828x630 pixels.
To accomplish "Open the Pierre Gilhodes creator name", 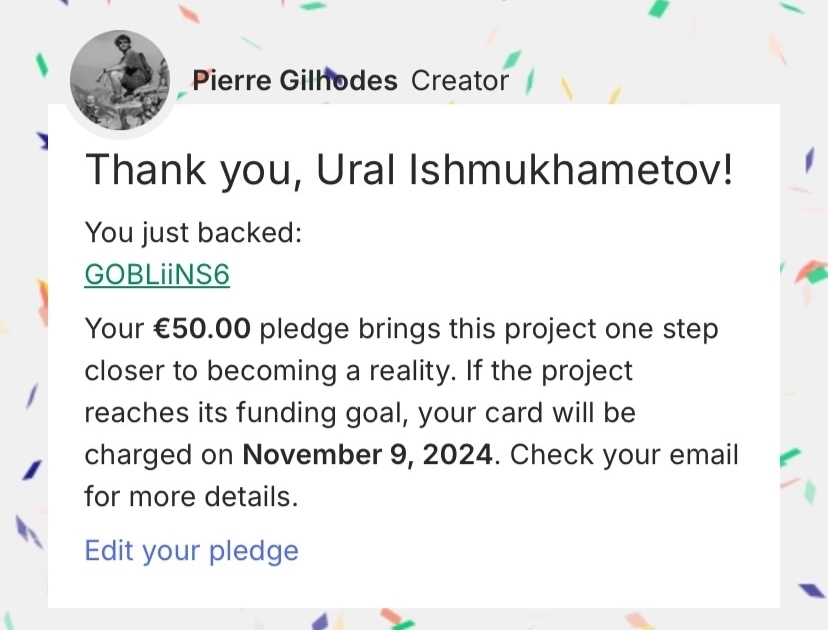I will pyautogui.click(x=294, y=81).
